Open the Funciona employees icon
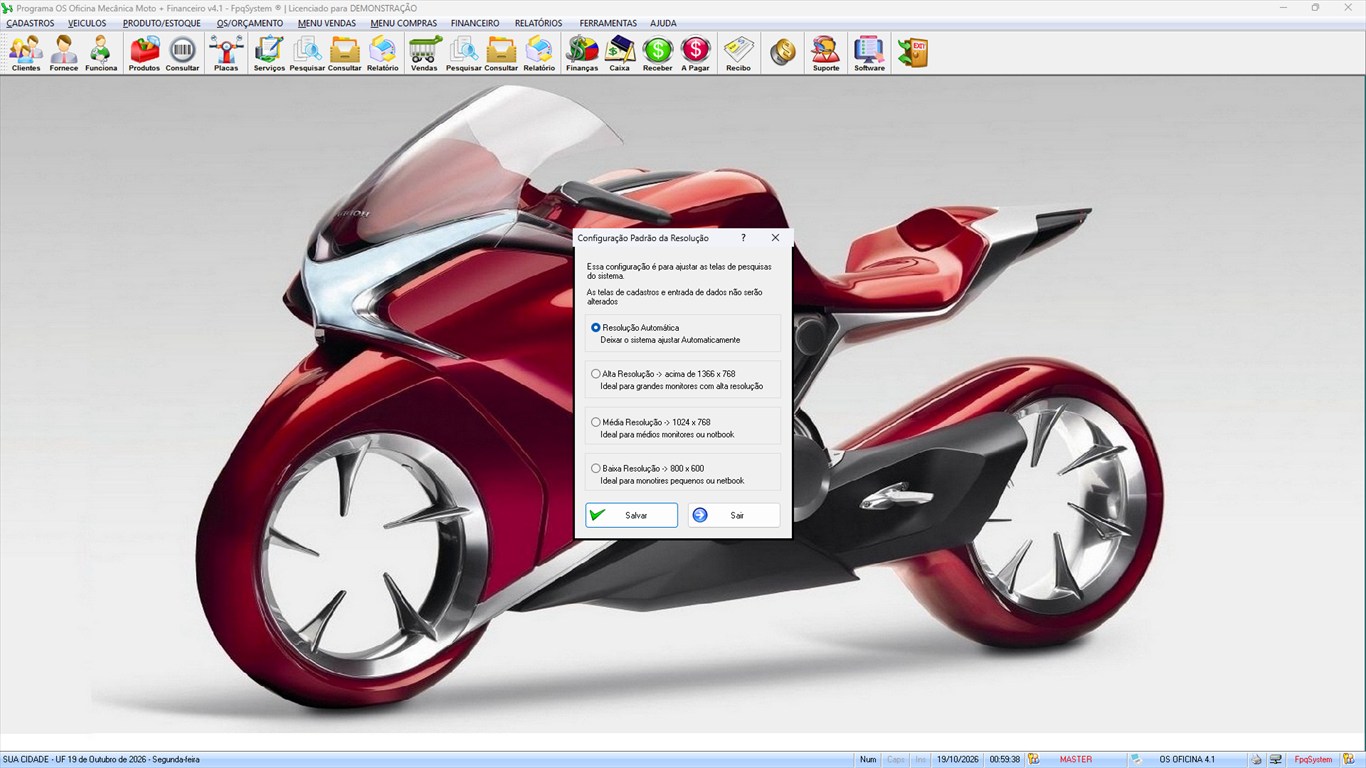The height and width of the screenshot is (768, 1366). pos(101,53)
